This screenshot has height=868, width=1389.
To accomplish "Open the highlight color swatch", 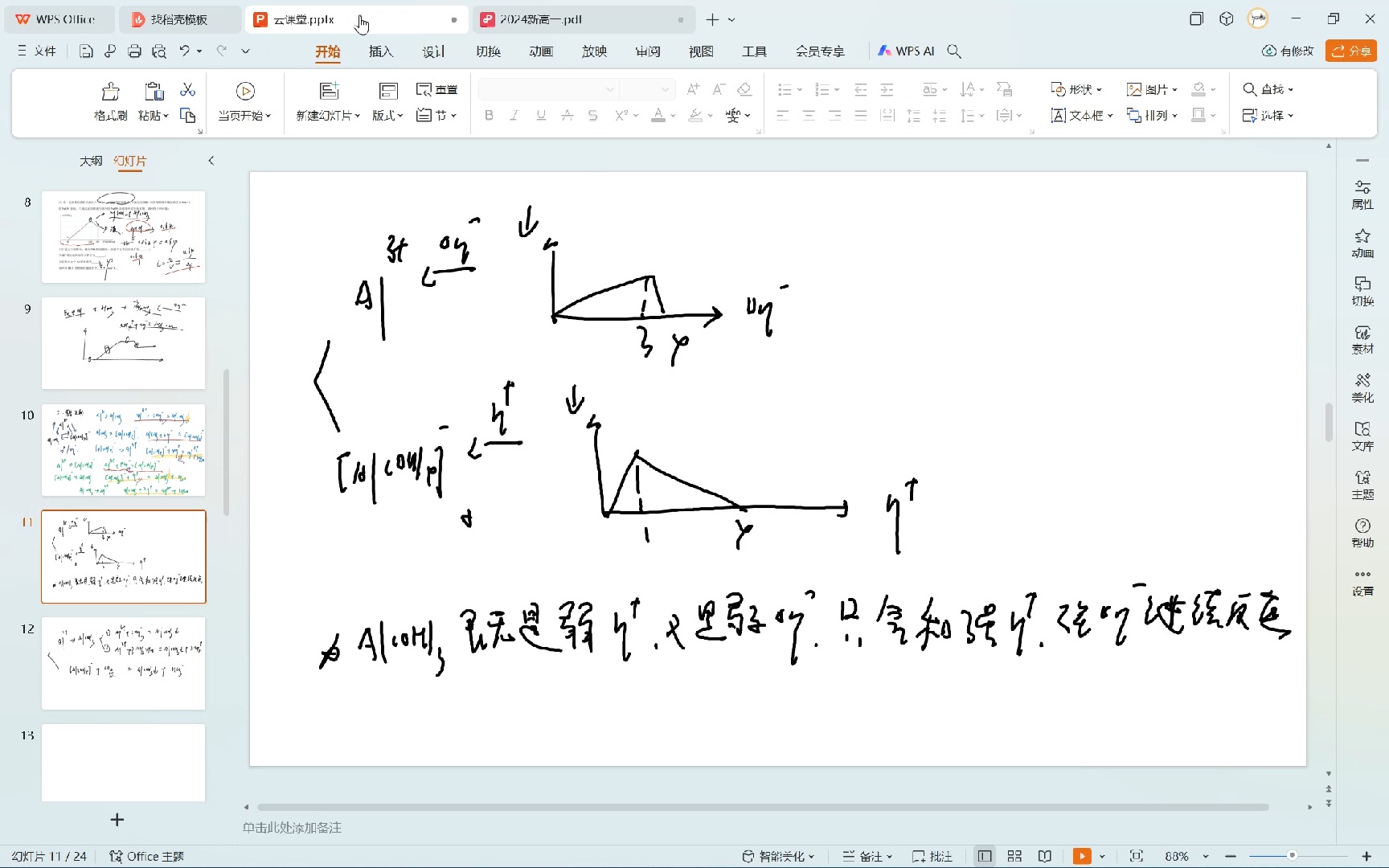I will 696,115.
